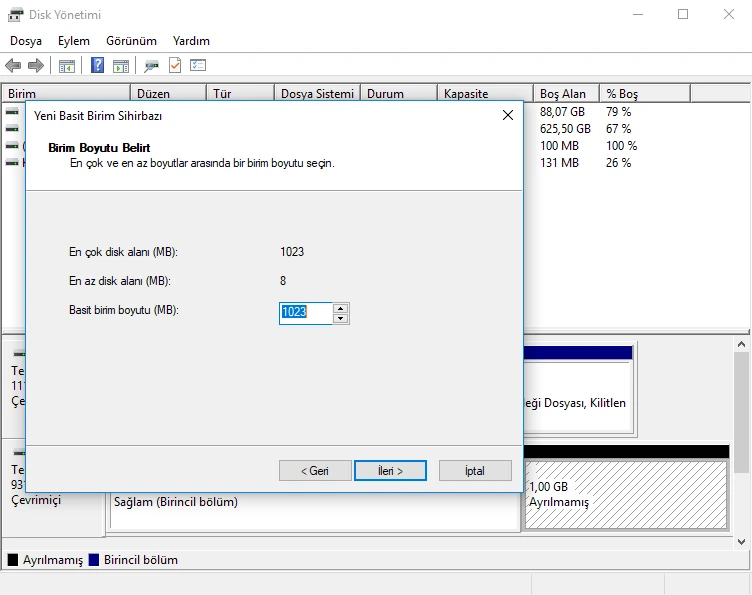The width and height of the screenshot is (752, 595).
Task: Open the Görünüm menu
Action: 131,41
